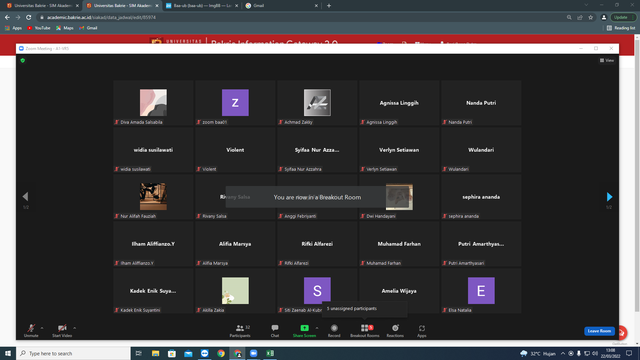
Task: Open Windows notification center
Action: 629,353
